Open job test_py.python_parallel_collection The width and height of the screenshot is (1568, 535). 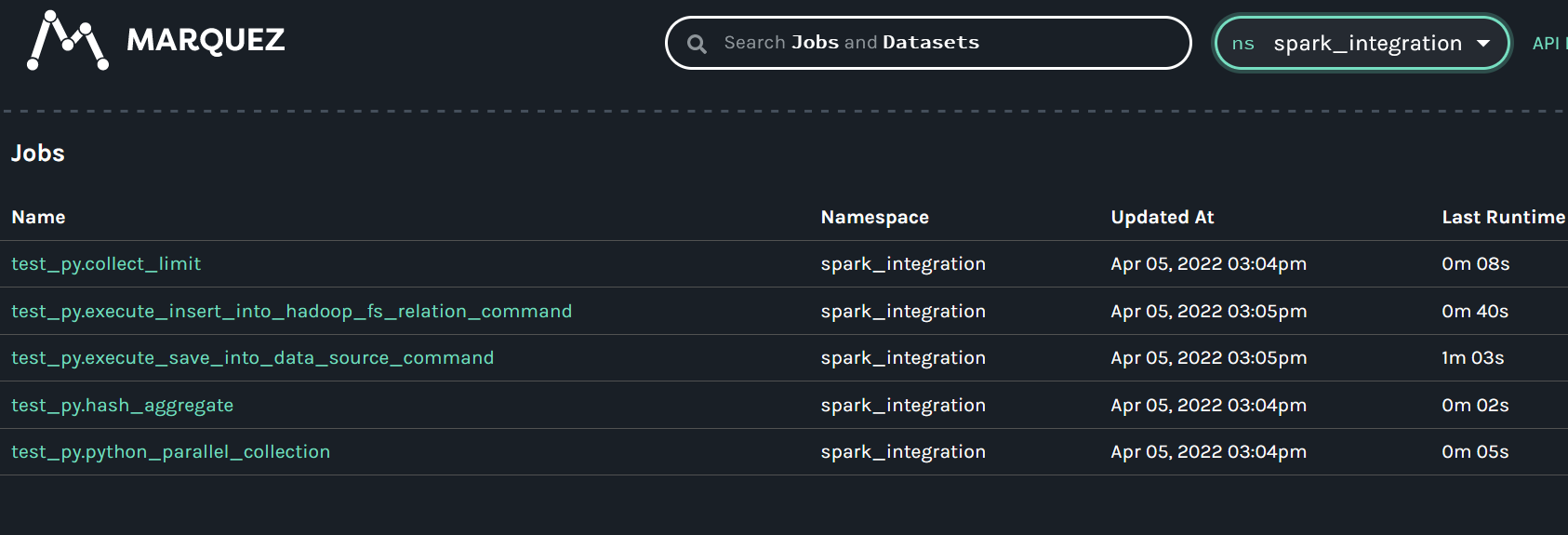[170, 452]
